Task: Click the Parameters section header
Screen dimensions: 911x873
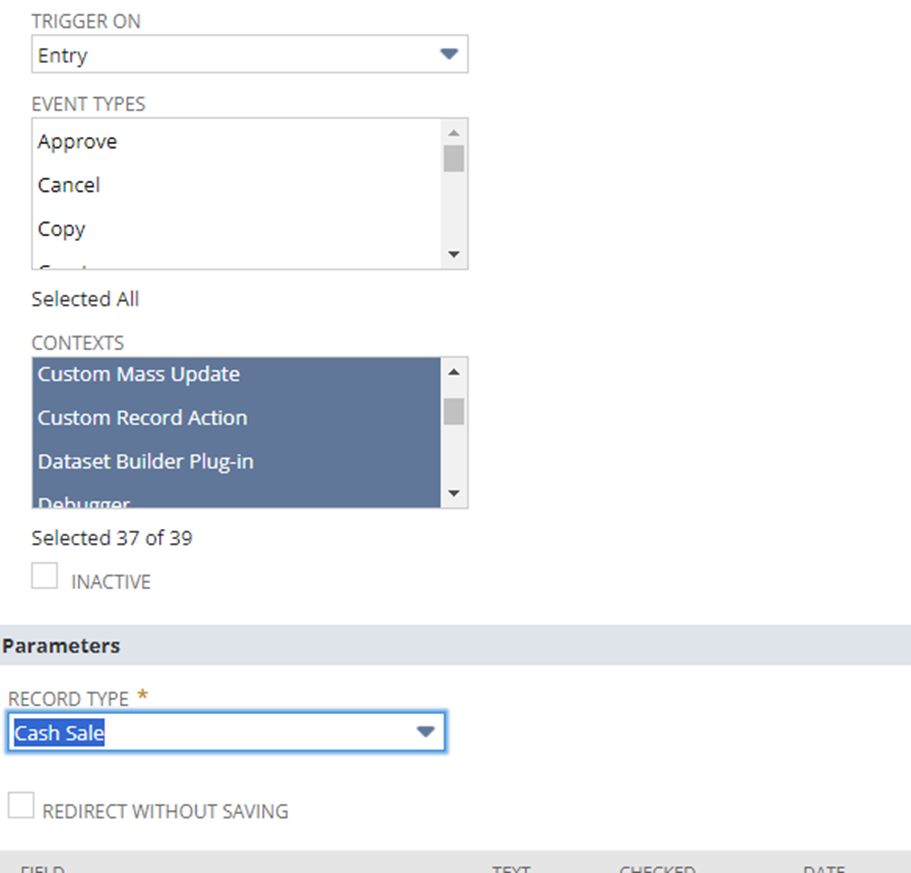Action: 61,646
